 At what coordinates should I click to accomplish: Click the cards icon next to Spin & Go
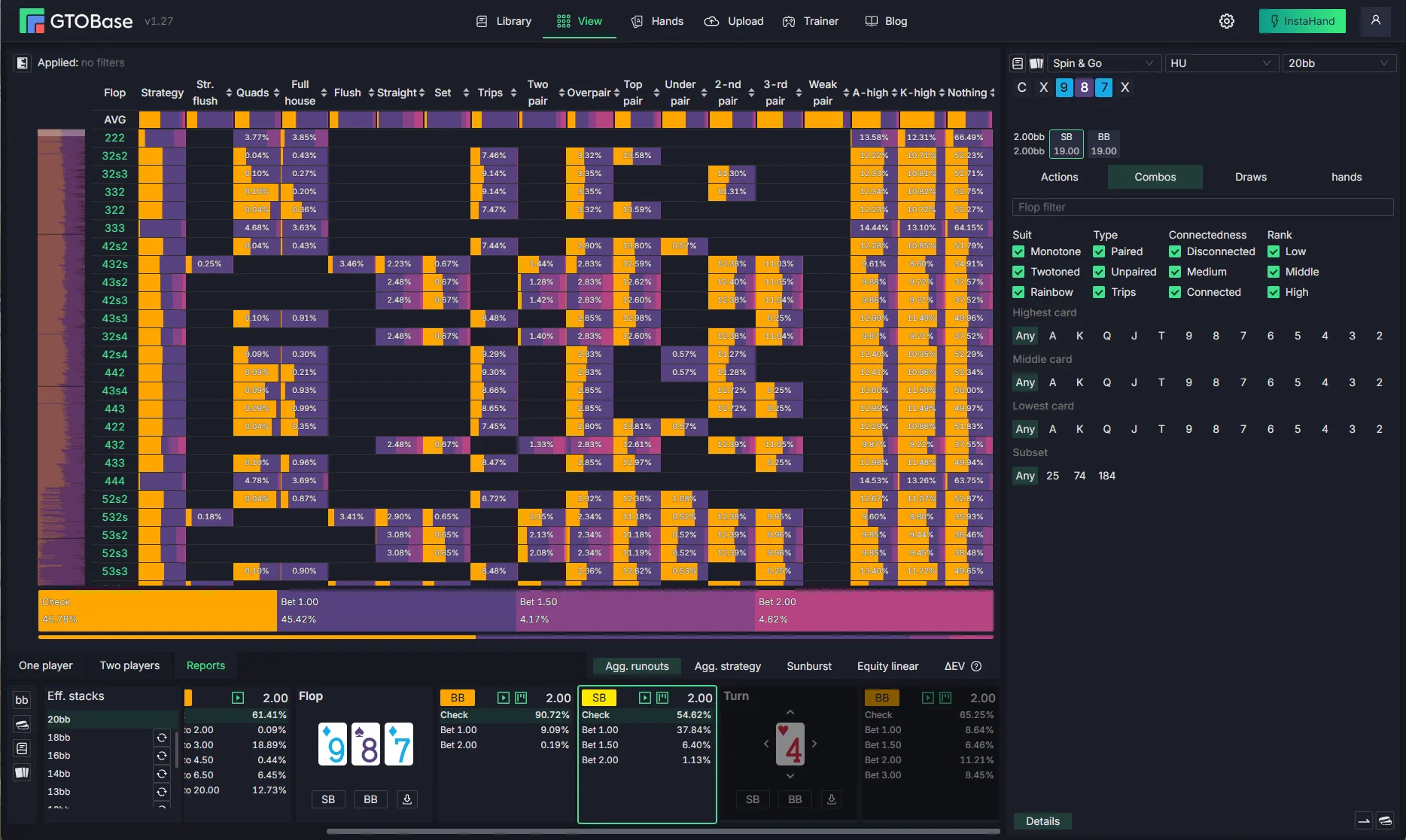pyautogui.click(x=1036, y=63)
